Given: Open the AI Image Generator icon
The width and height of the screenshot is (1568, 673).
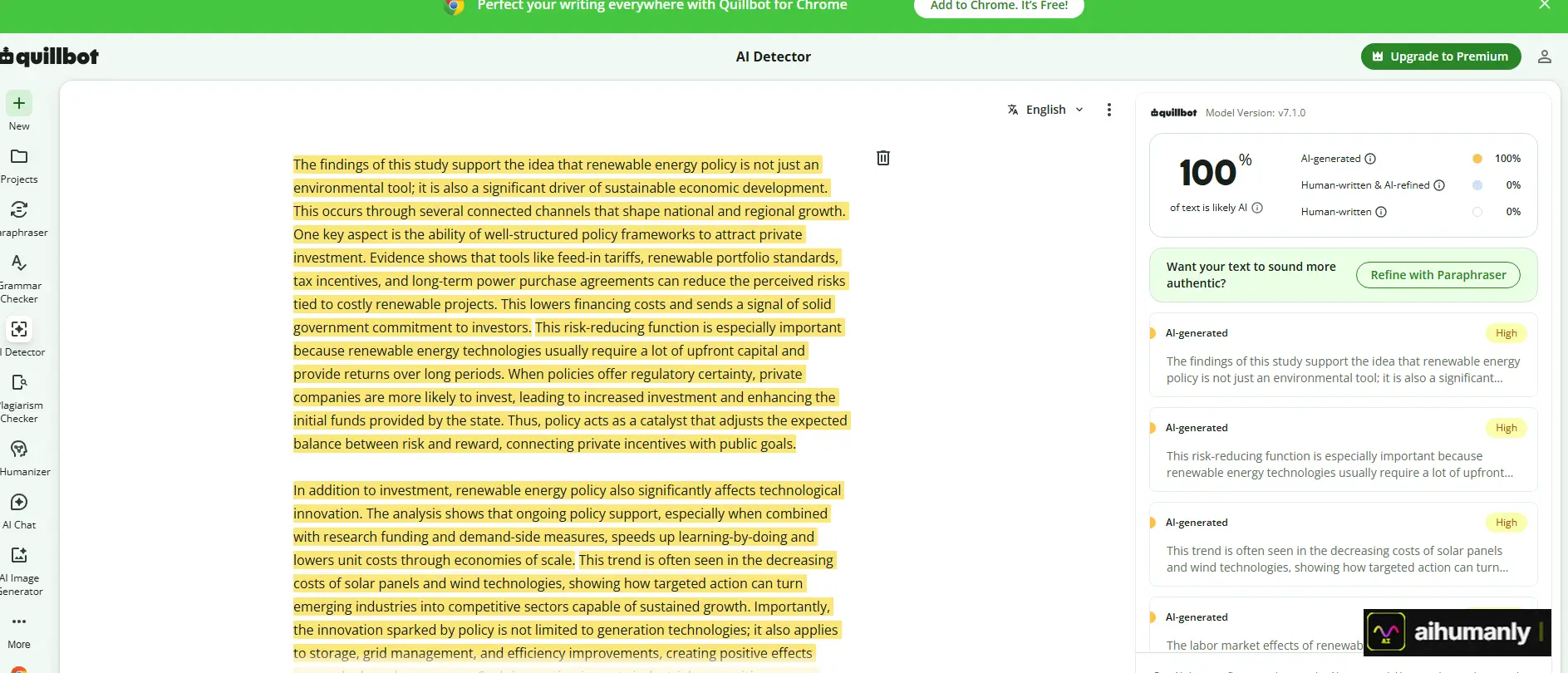Looking at the screenshot, I should (x=19, y=555).
